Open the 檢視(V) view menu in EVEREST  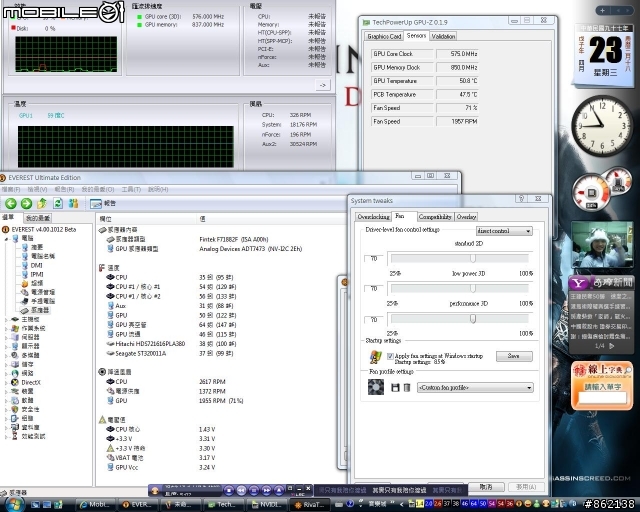click(x=37, y=189)
